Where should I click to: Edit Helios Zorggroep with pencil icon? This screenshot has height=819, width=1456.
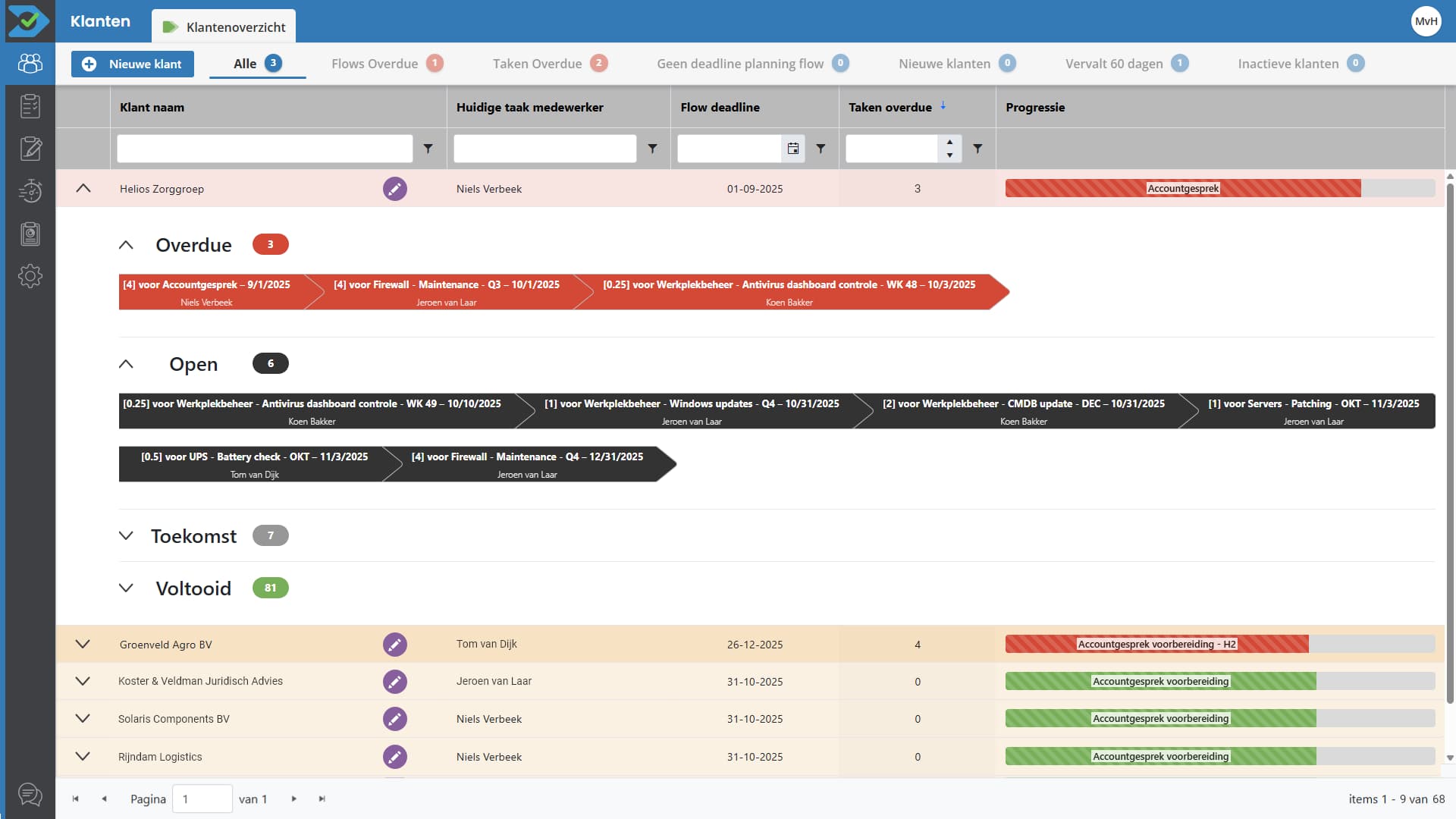394,189
